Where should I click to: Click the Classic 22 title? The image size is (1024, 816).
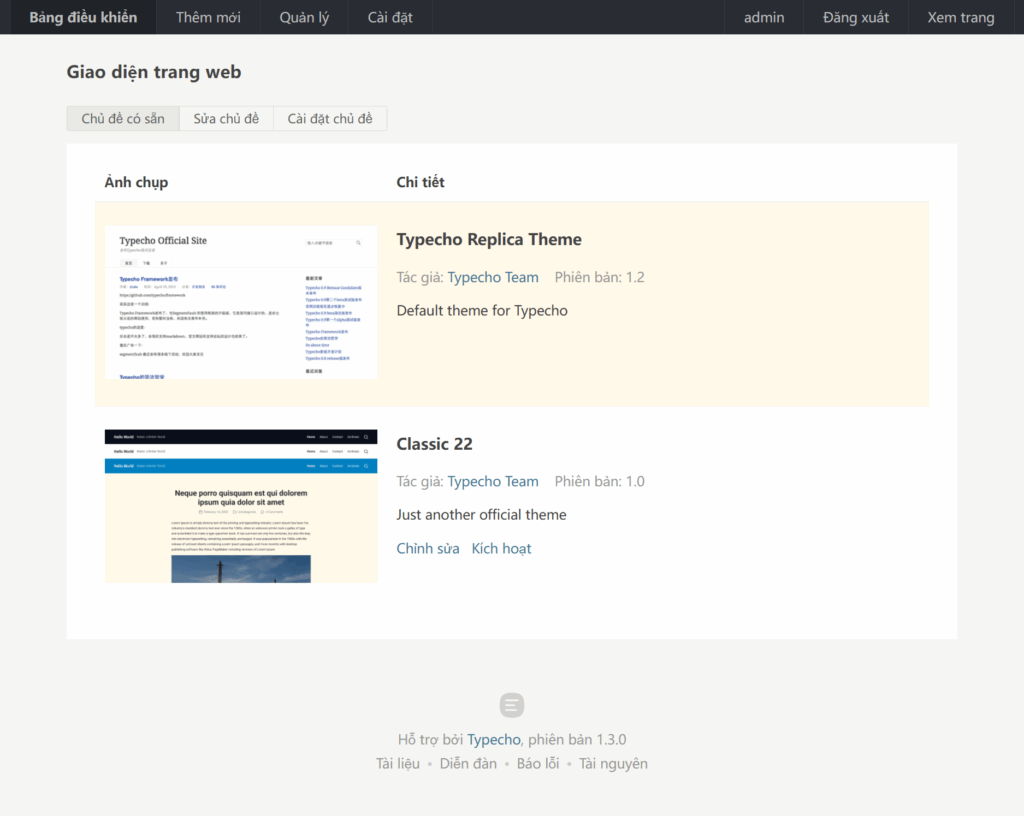pos(434,444)
